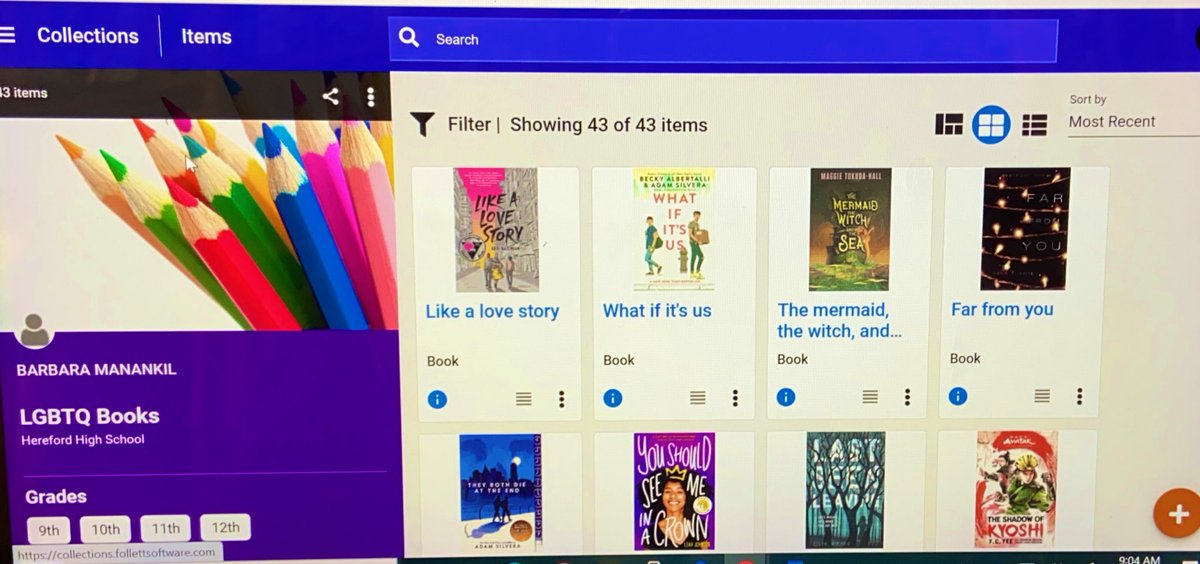Click reorder handle on Like a love story

pyautogui.click(x=524, y=399)
